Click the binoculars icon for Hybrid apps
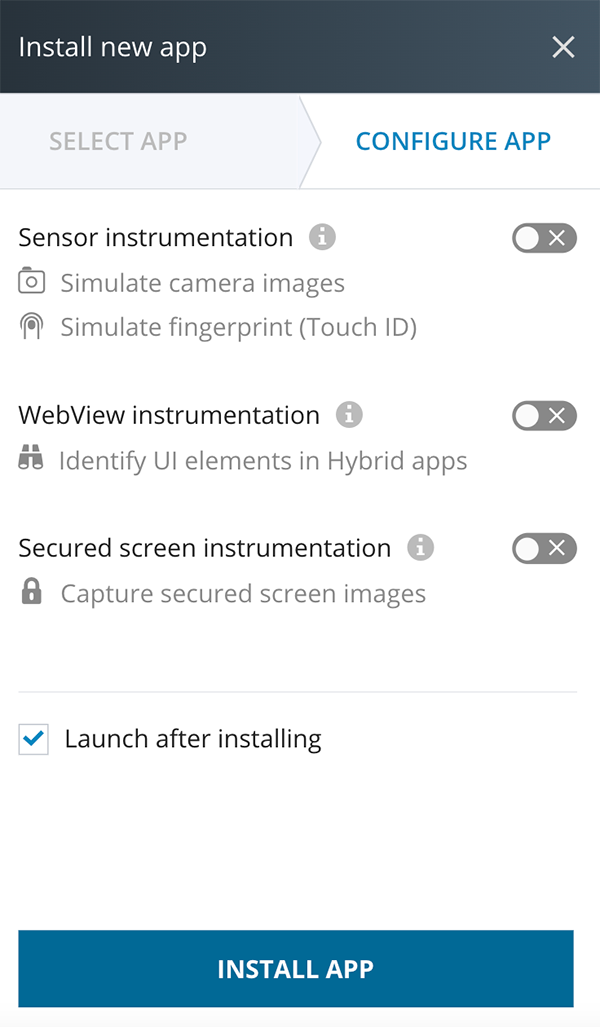 [31, 461]
